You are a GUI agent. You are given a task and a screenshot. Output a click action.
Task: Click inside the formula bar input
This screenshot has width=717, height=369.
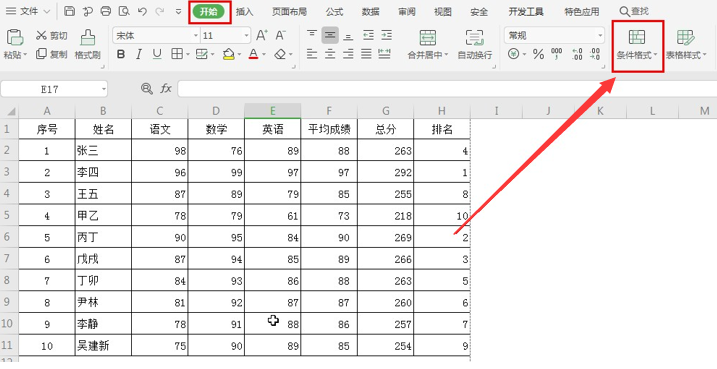(x=447, y=89)
